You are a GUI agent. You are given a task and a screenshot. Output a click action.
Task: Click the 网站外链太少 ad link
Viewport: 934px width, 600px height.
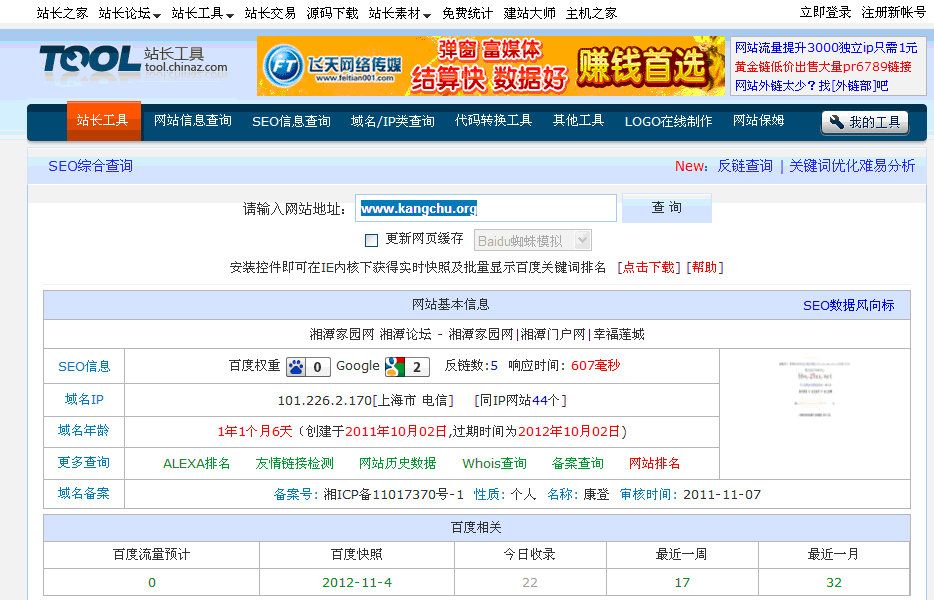[x=811, y=86]
